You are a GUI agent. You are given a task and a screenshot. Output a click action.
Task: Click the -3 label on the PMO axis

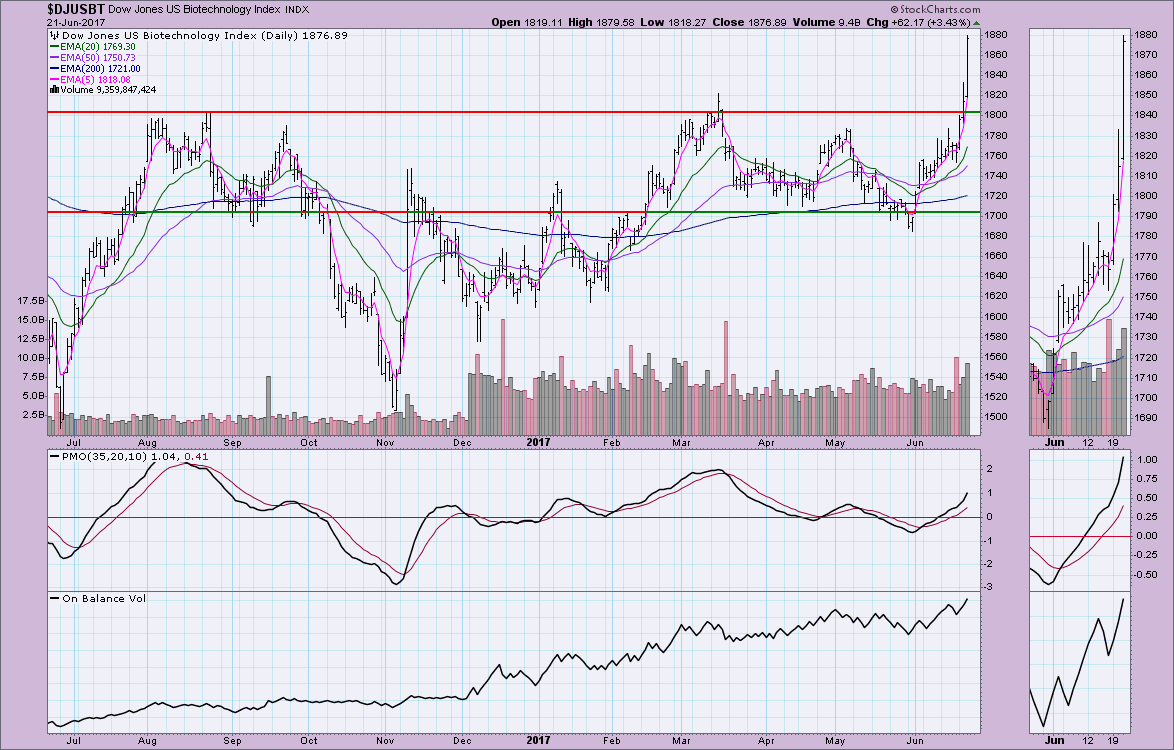(989, 587)
